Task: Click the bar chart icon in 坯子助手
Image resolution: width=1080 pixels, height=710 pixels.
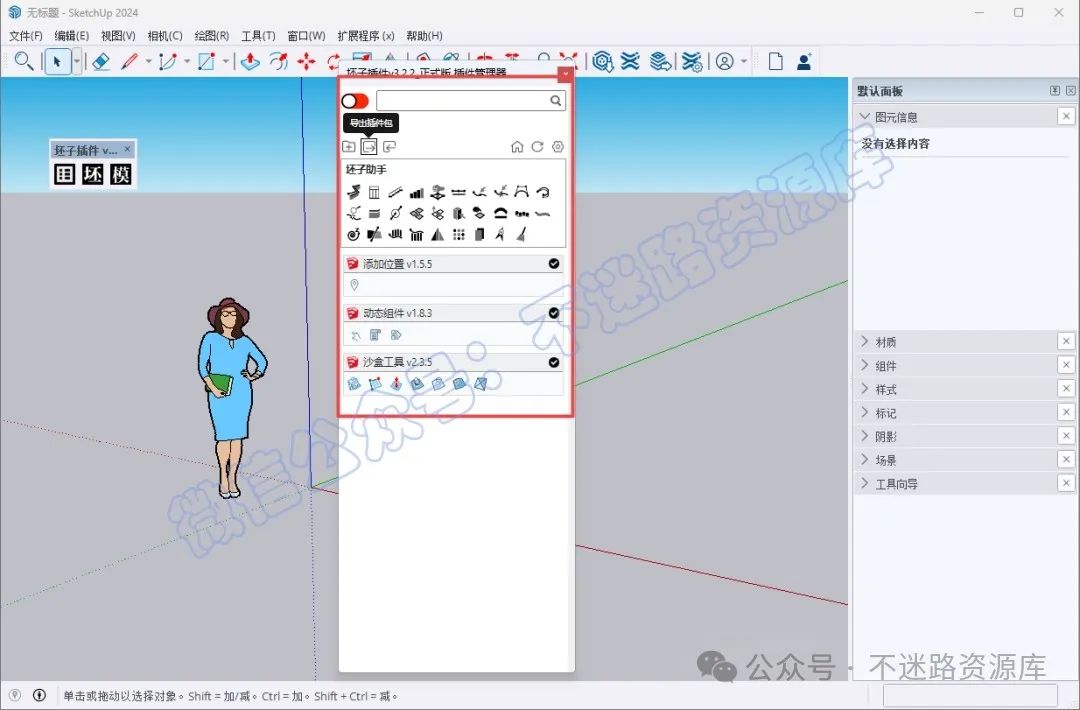Action: tap(417, 193)
